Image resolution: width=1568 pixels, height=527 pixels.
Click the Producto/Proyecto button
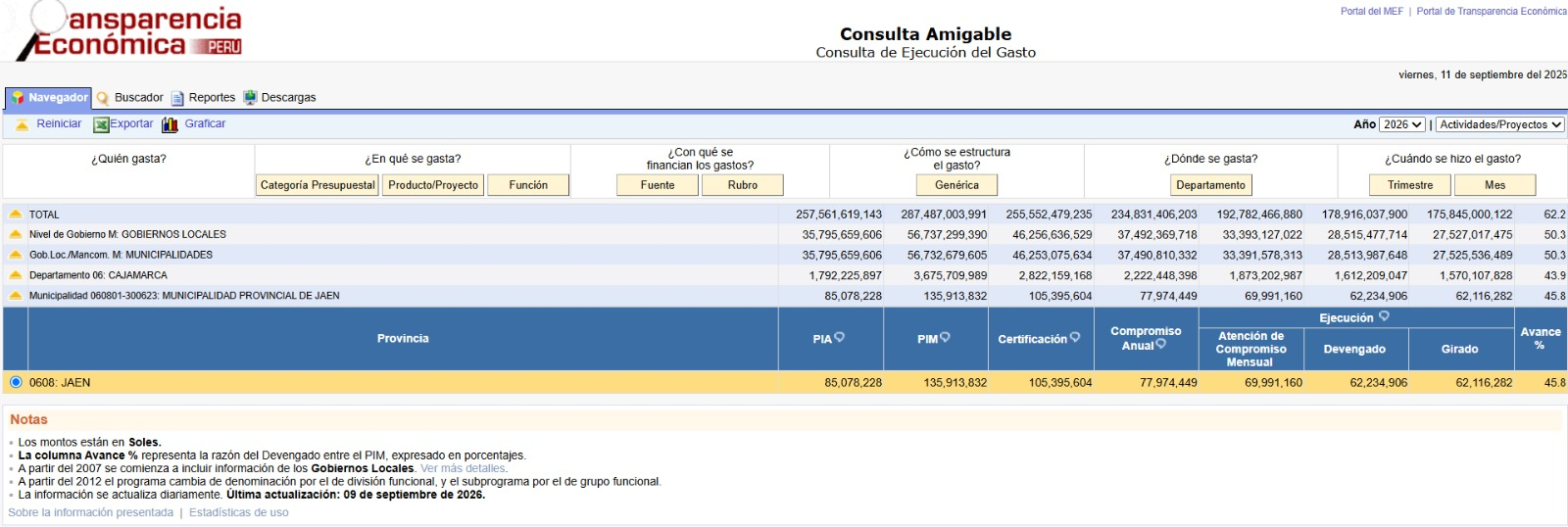pyautogui.click(x=433, y=185)
